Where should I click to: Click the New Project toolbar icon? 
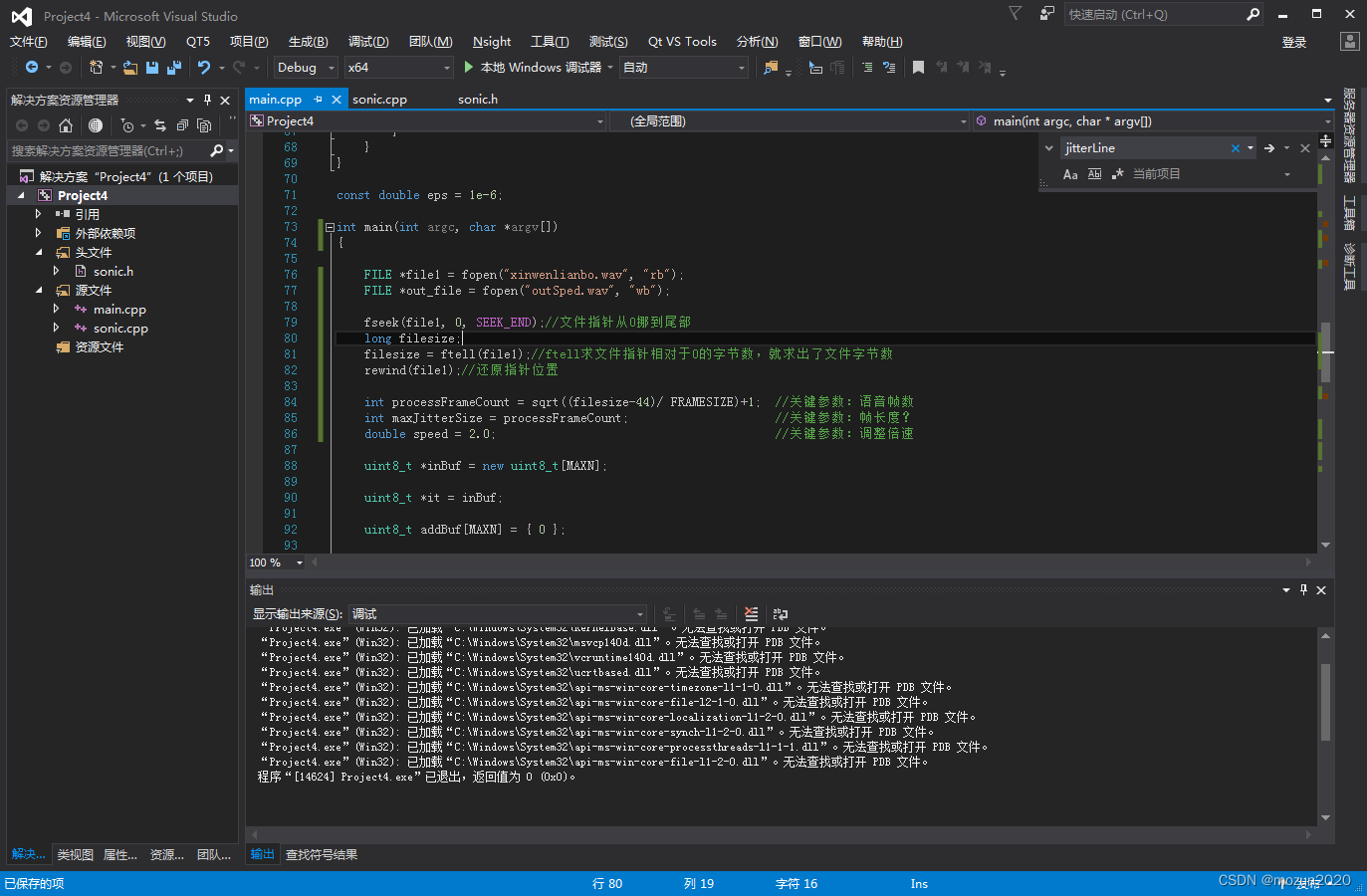96,68
